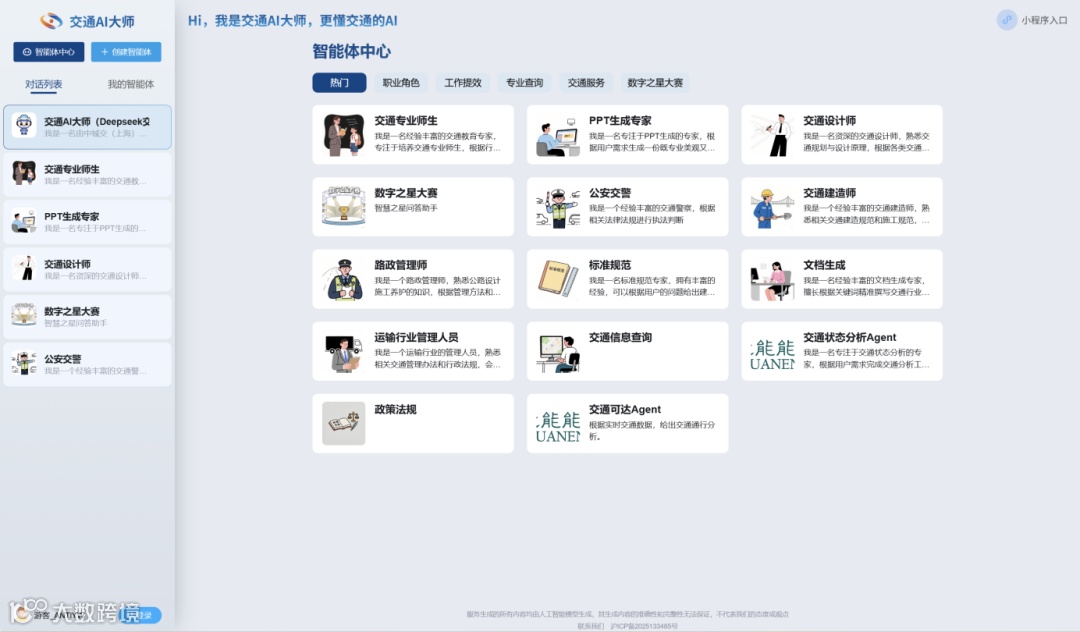Click the 数字之星大赛 card trophy image
The image size is (1080, 632).
(344, 207)
